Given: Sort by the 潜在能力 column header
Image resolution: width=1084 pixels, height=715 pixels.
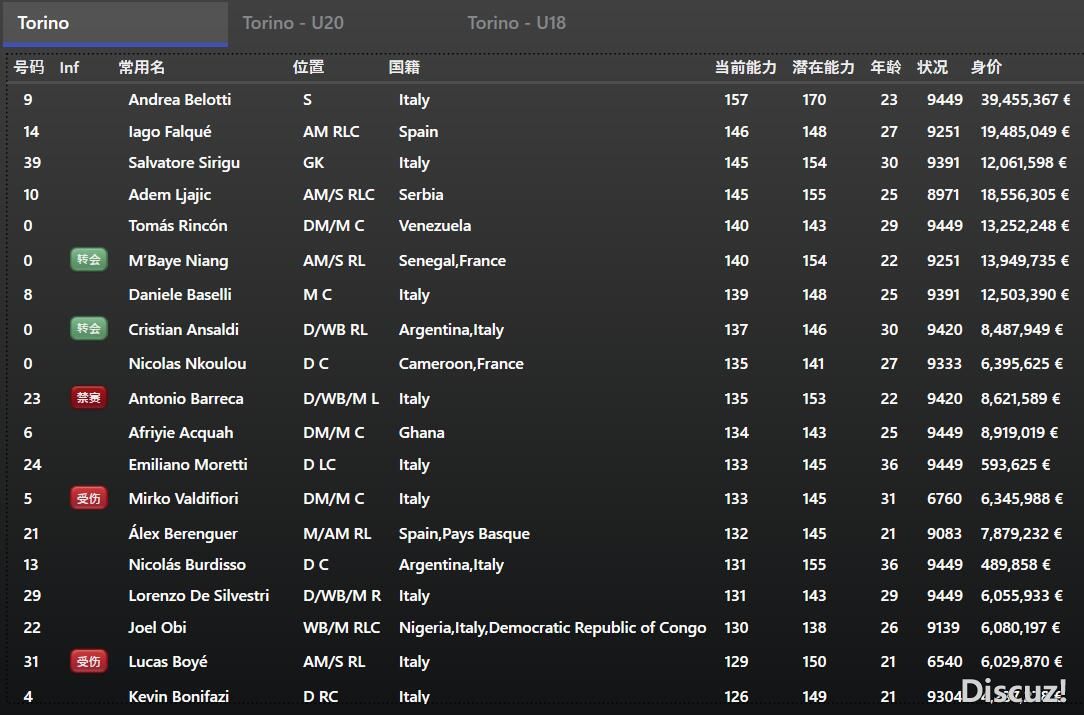Looking at the screenshot, I should (x=823, y=67).
